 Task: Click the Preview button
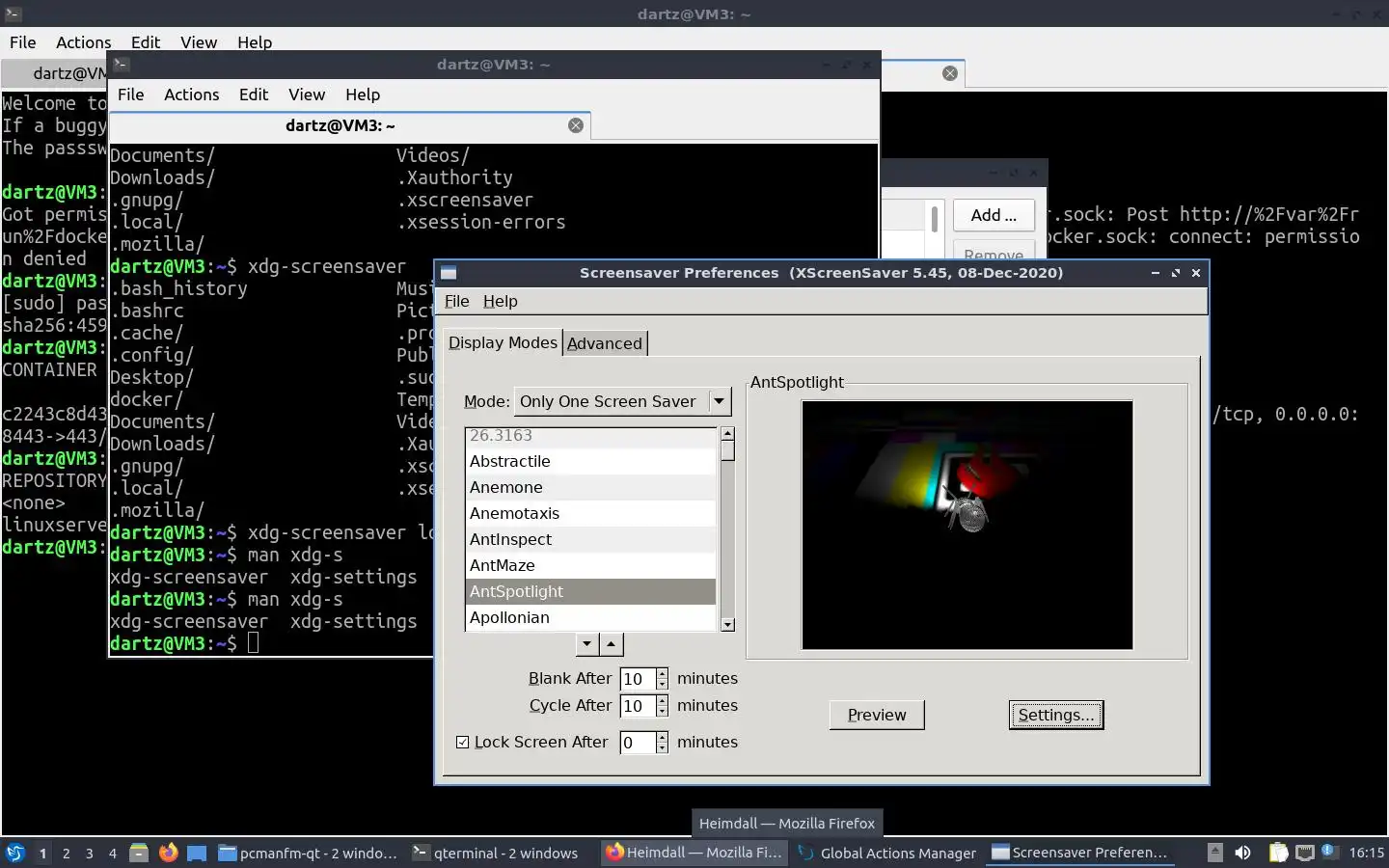pos(877,715)
